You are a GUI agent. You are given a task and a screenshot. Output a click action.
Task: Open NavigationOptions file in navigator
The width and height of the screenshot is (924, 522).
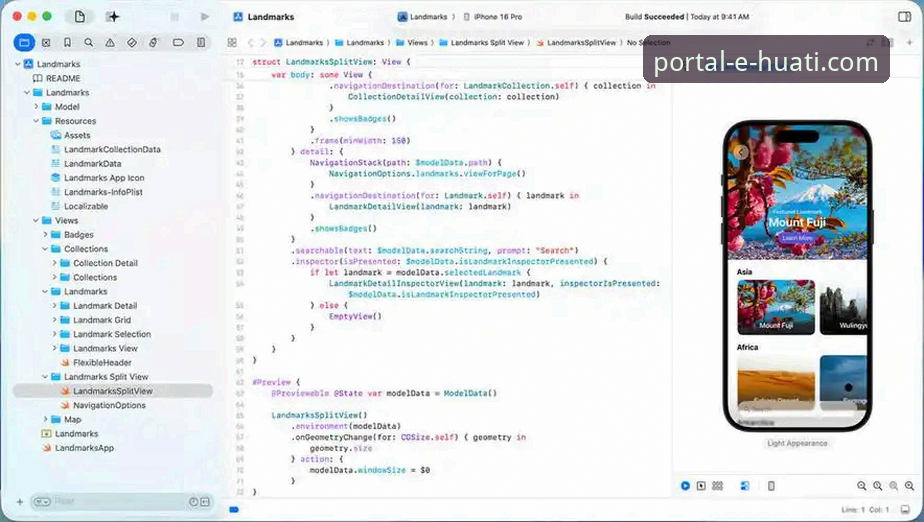(109, 405)
